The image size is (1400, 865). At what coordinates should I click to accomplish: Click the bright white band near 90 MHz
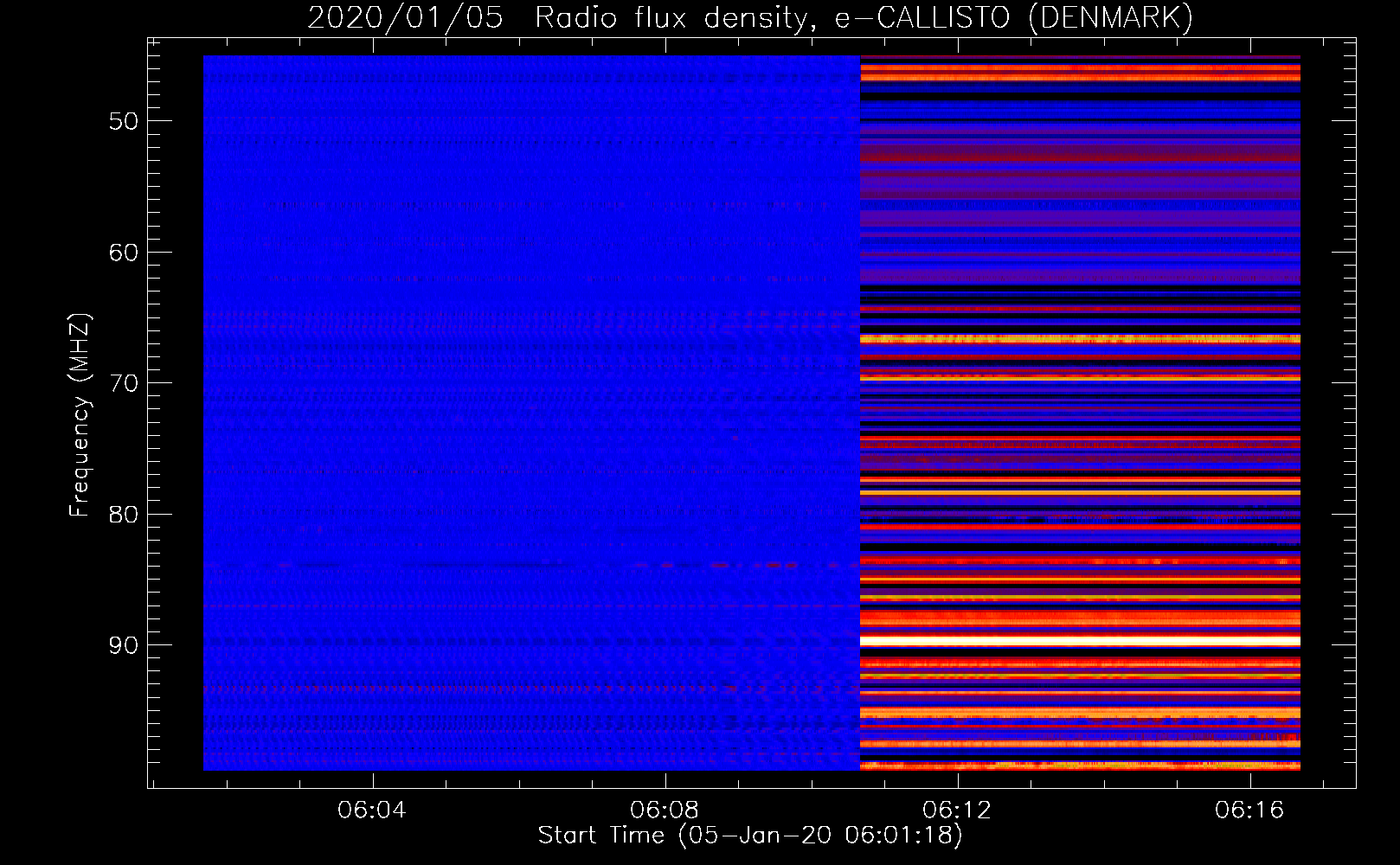1080,641
